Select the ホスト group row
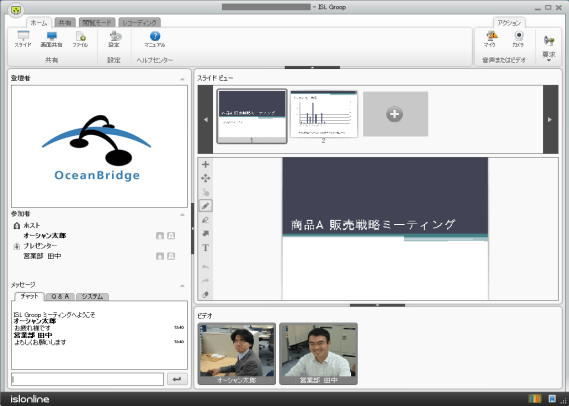Screen dimensions: 569x406 (32, 225)
